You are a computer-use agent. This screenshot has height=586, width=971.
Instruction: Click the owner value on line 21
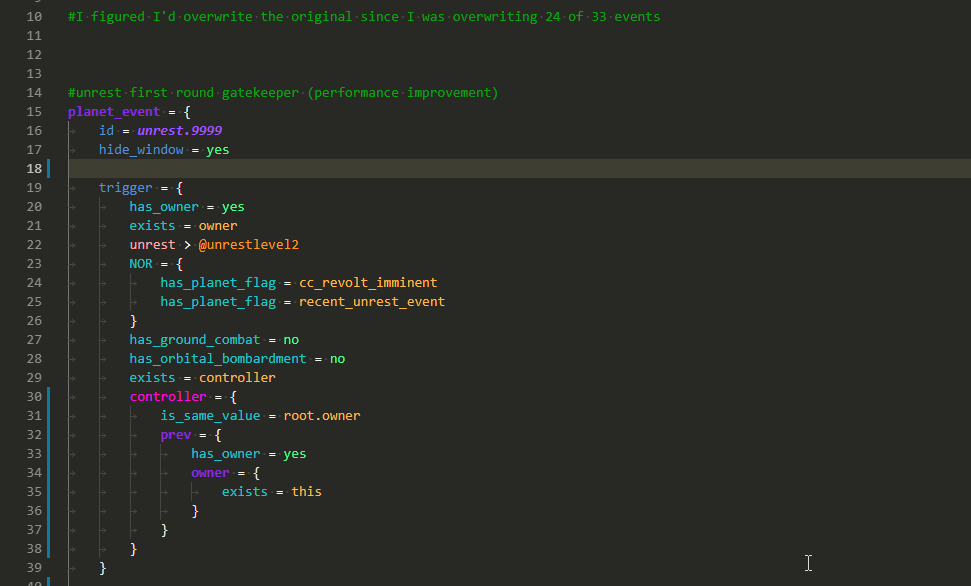click(x=218, y=226)
